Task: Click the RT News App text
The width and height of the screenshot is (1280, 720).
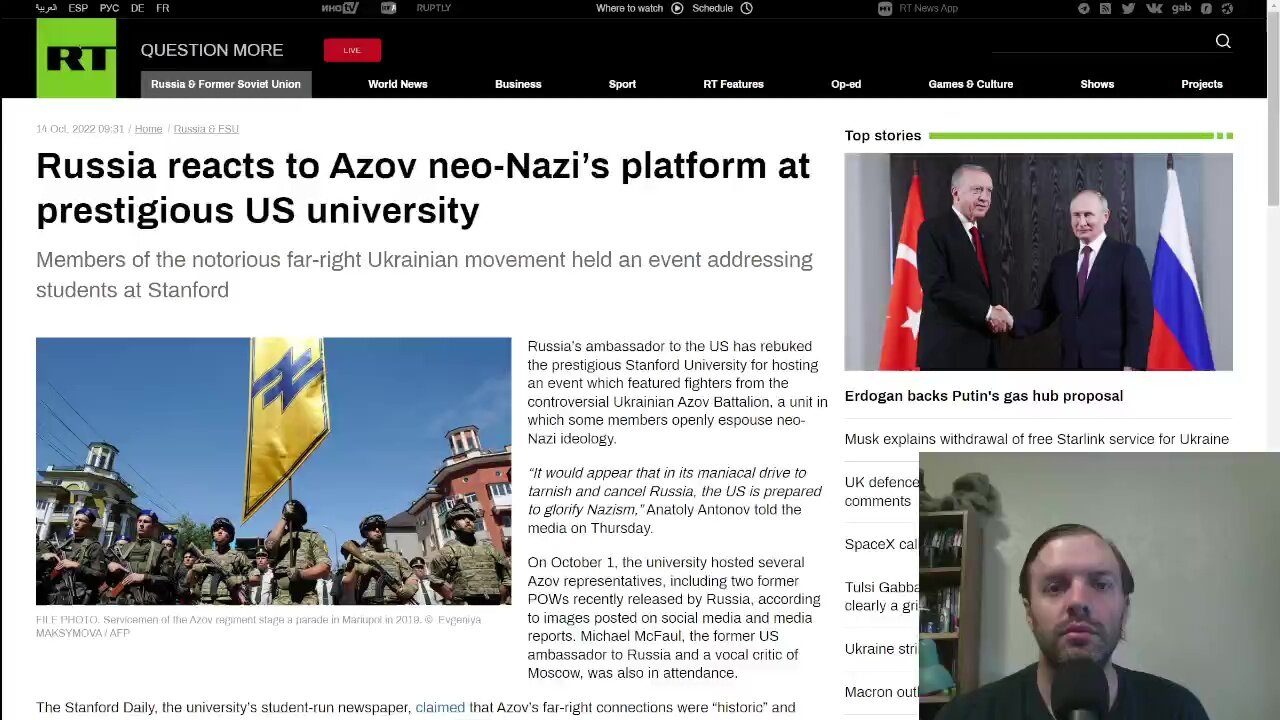Action: tap(928, 8)
